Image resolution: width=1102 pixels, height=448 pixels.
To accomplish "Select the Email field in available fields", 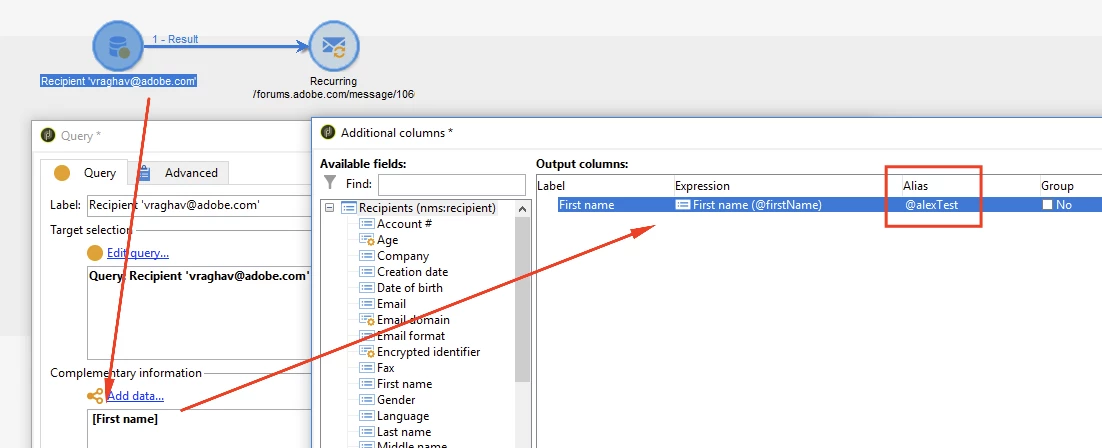I will point(391,304).
